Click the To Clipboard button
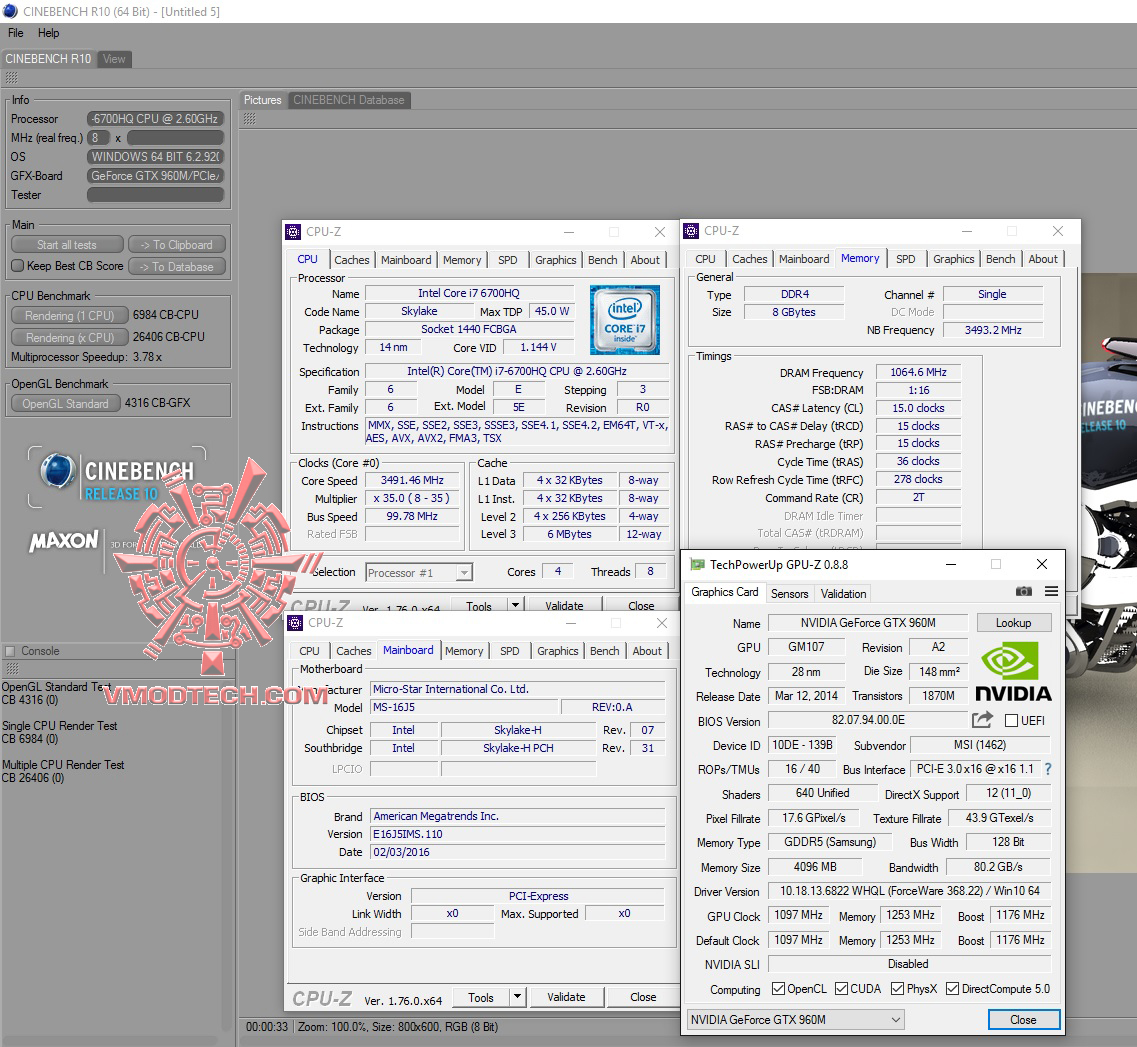 pyautogui.click(x=177, y=245)
